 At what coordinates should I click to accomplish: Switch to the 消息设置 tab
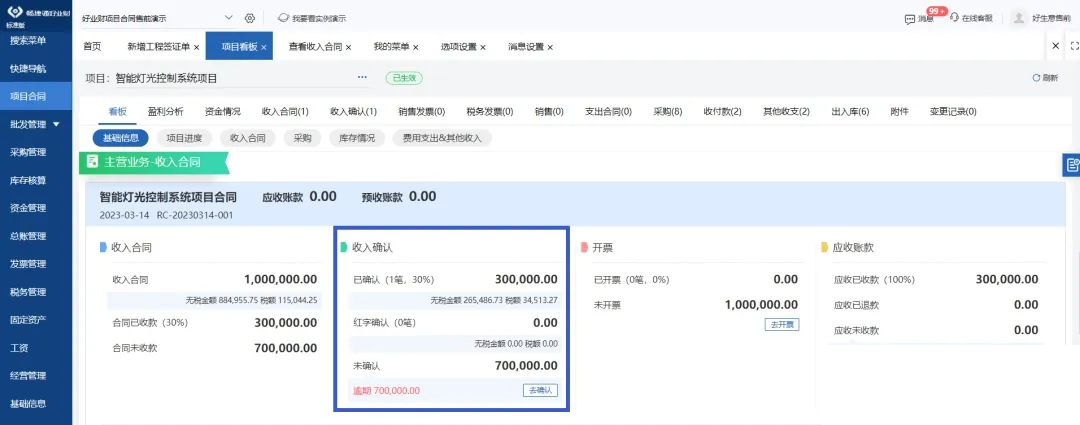coord(526,47)
